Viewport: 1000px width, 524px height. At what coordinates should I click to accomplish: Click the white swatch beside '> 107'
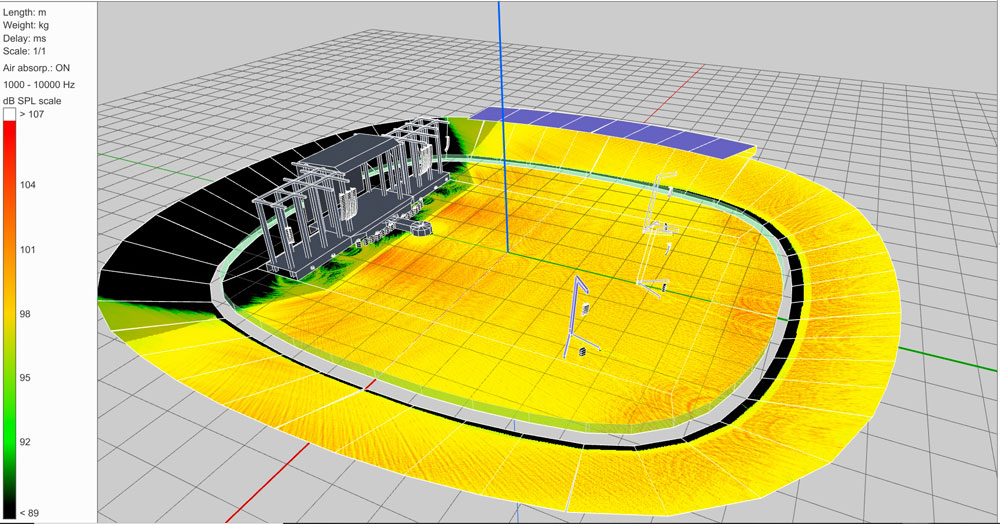pyautogui.click(x=9, y=114)
